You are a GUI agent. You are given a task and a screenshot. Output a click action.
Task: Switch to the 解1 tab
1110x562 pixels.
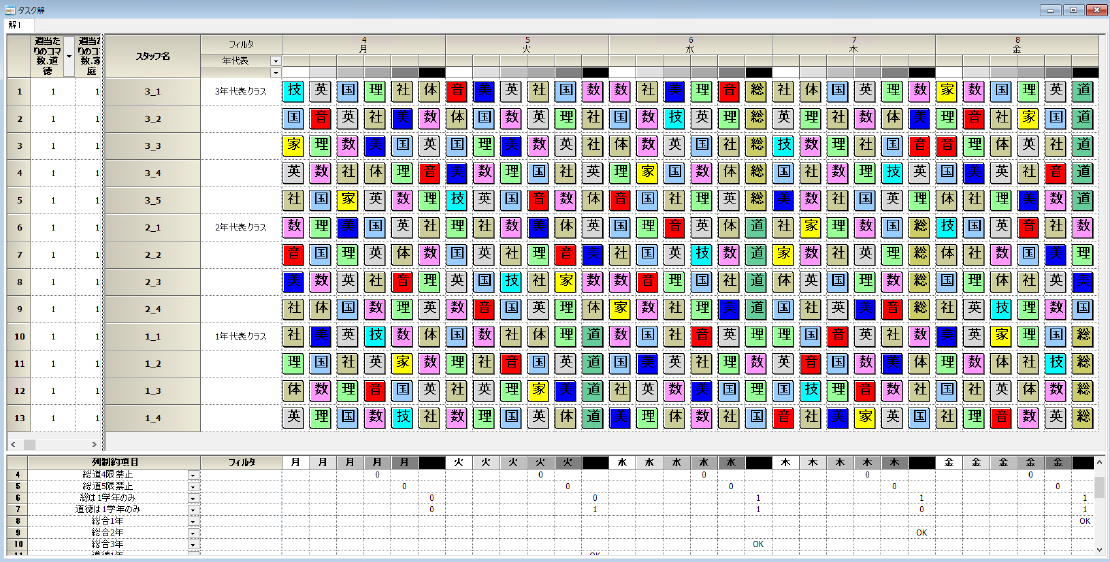[x=14, y=24]
